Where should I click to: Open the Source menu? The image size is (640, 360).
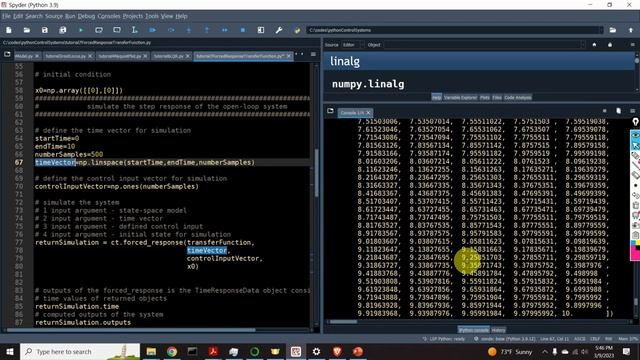[54, 16]
